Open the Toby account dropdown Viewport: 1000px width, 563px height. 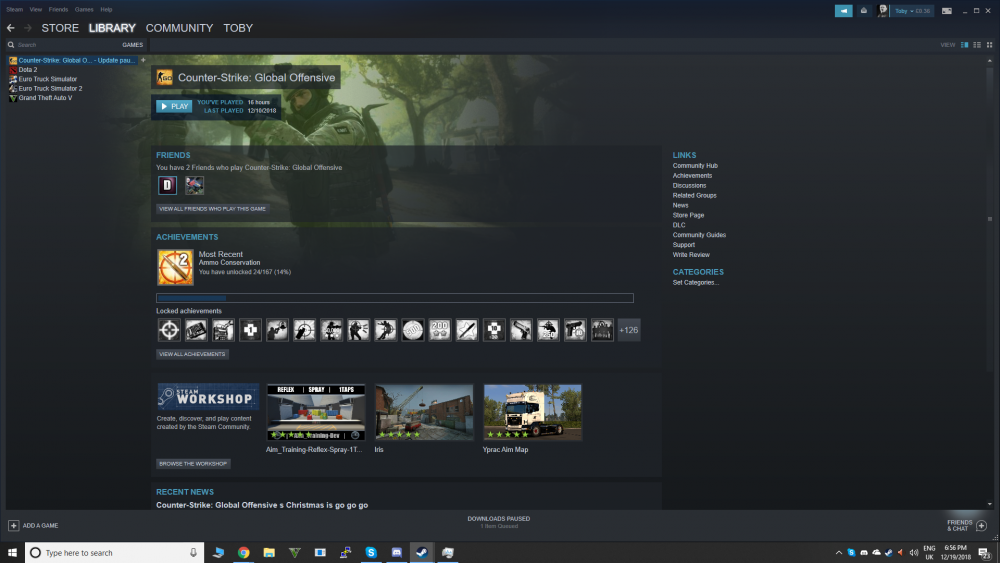[x=912, y=11]
